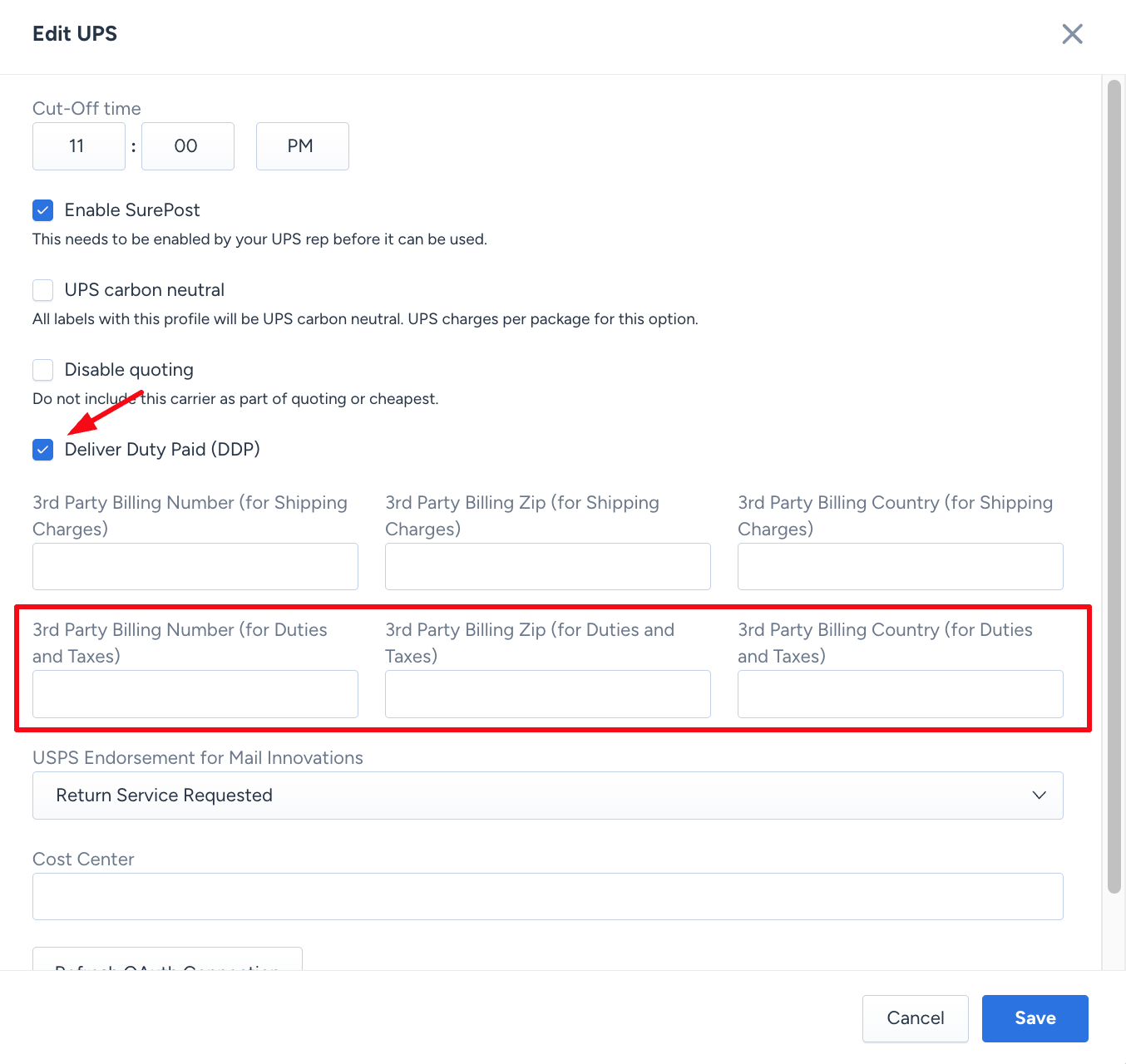
Task: Save the UPS settings
Action: (1035, 1018)
